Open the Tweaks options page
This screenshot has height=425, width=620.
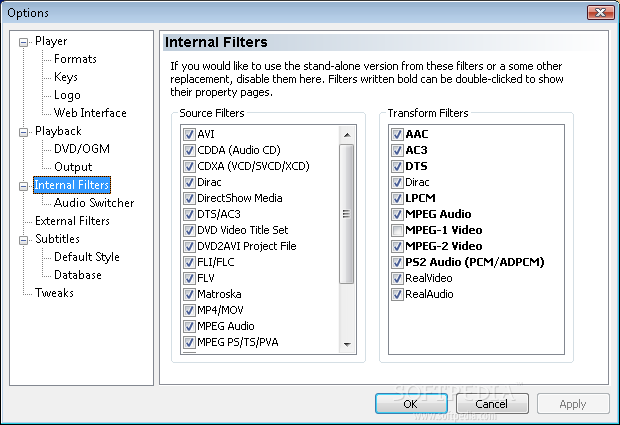point(54,293)
